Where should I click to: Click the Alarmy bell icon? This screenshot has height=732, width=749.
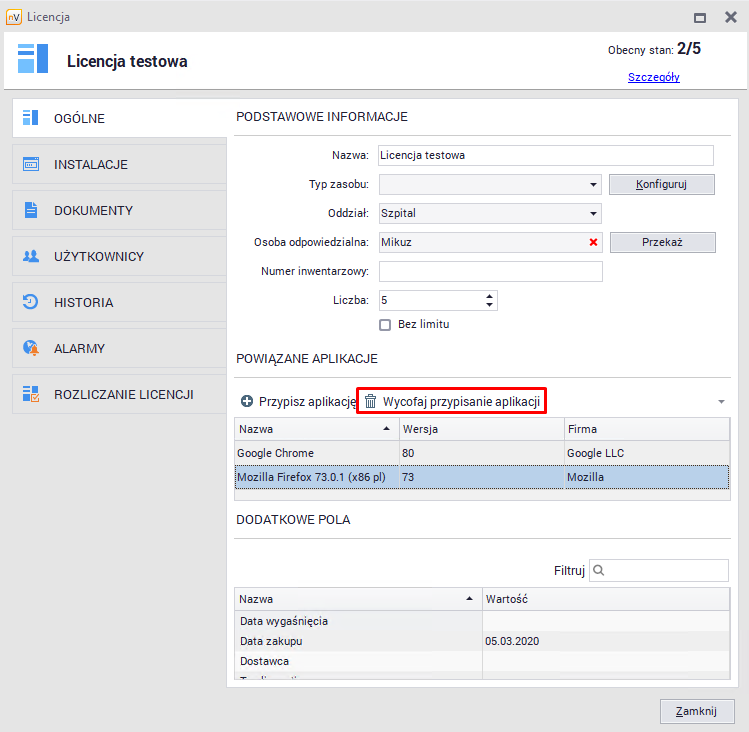pos(31,349)
